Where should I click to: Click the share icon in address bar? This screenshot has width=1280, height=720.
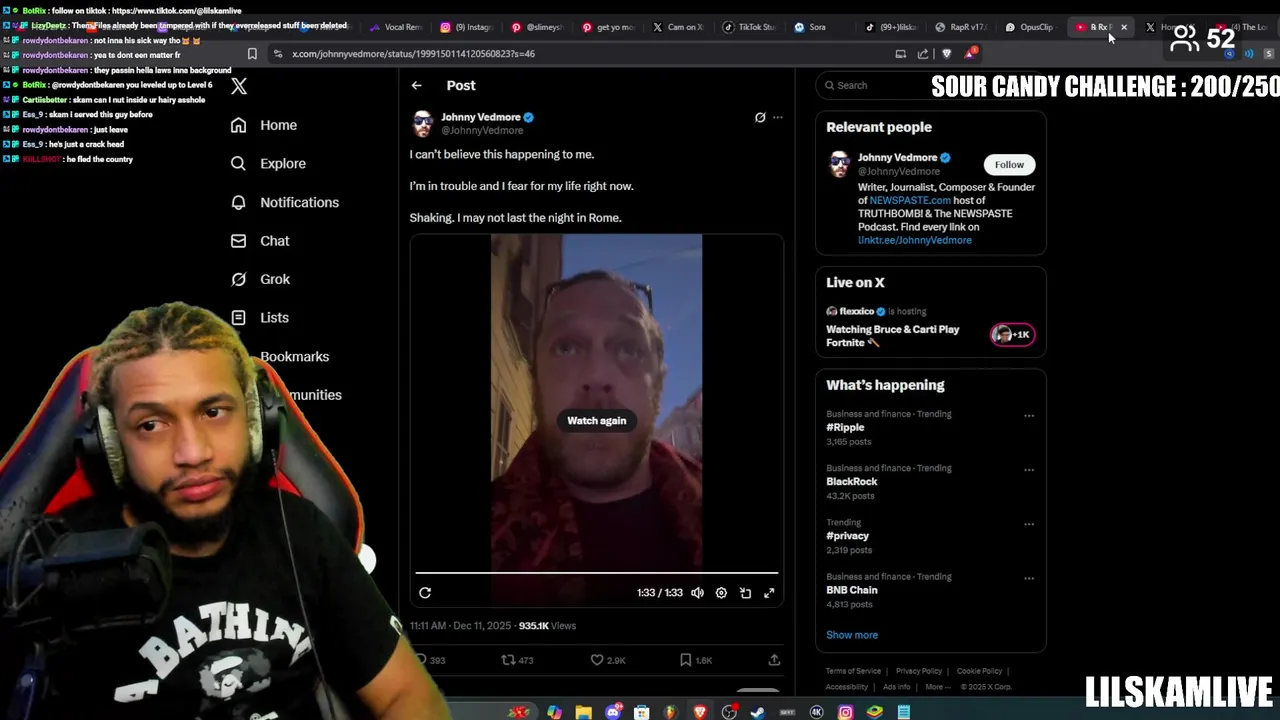click(922, 54)
